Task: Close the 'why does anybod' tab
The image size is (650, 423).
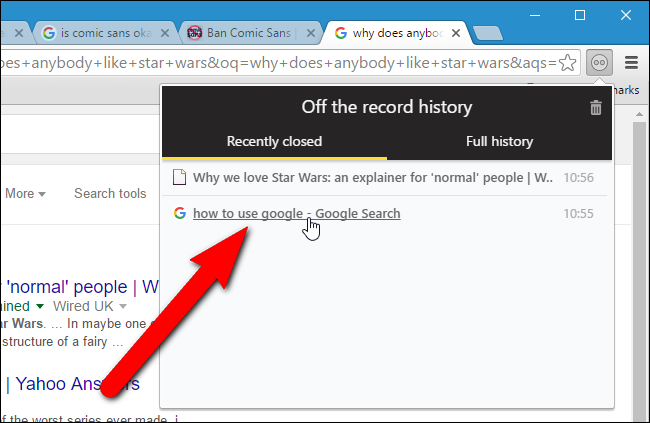Action: 456,33
